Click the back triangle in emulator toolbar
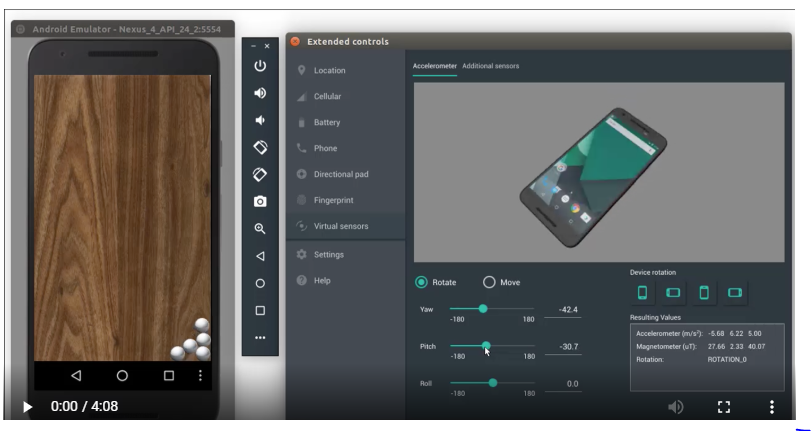Screen dimensions: 811x431 tap(260, 256)
